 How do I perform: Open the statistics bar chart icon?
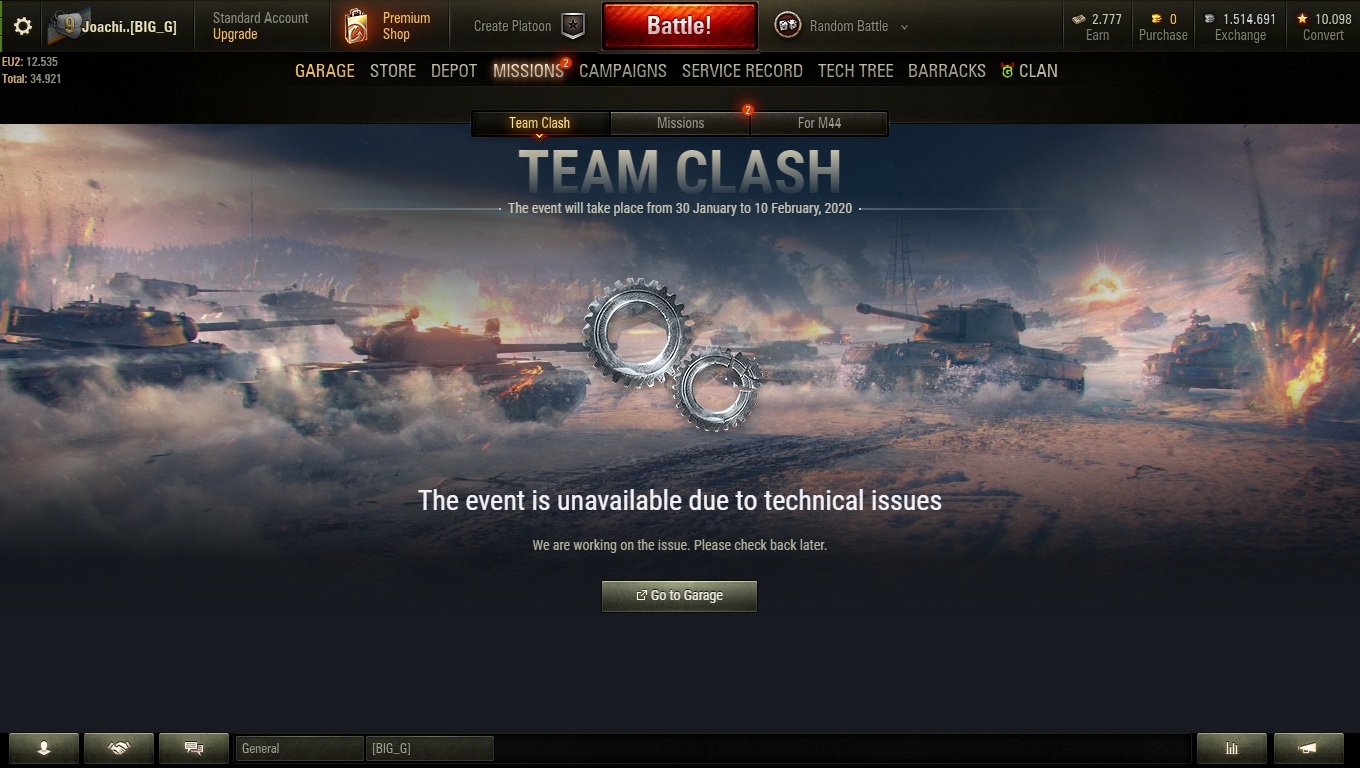(x=1232, y=748)
